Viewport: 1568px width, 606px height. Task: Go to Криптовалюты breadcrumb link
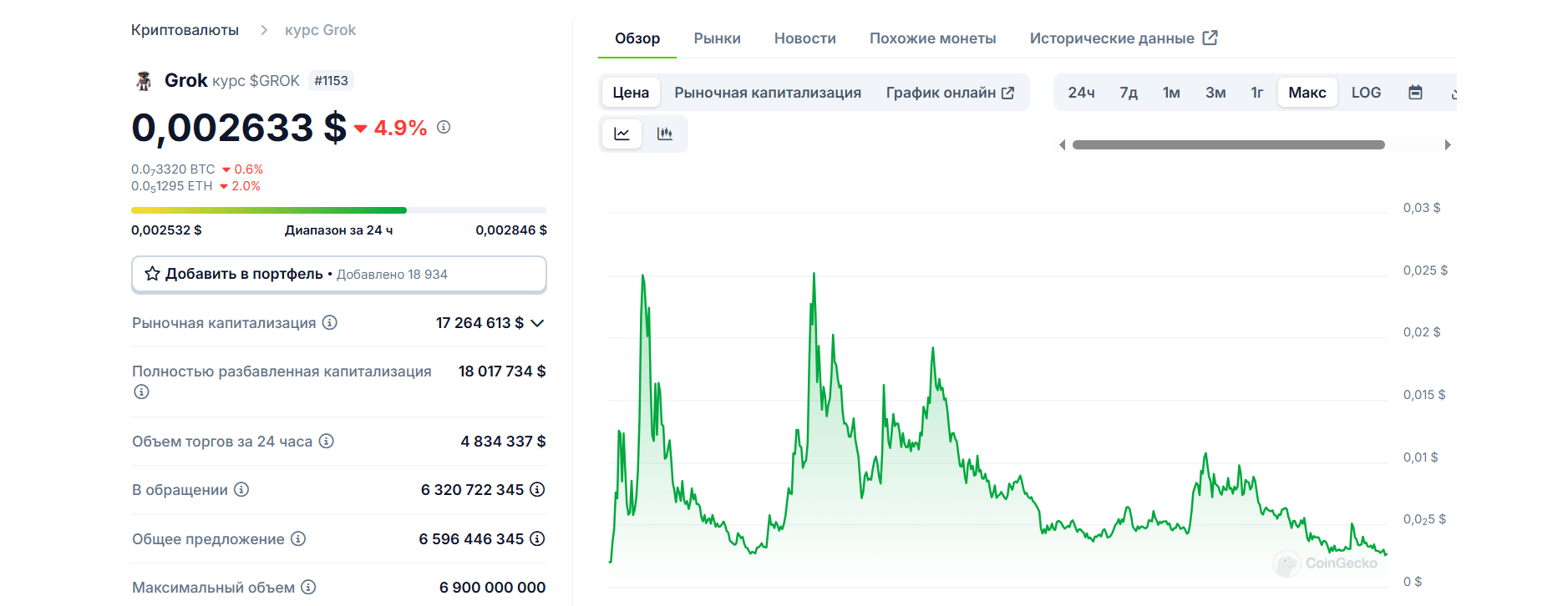(185, 30)
